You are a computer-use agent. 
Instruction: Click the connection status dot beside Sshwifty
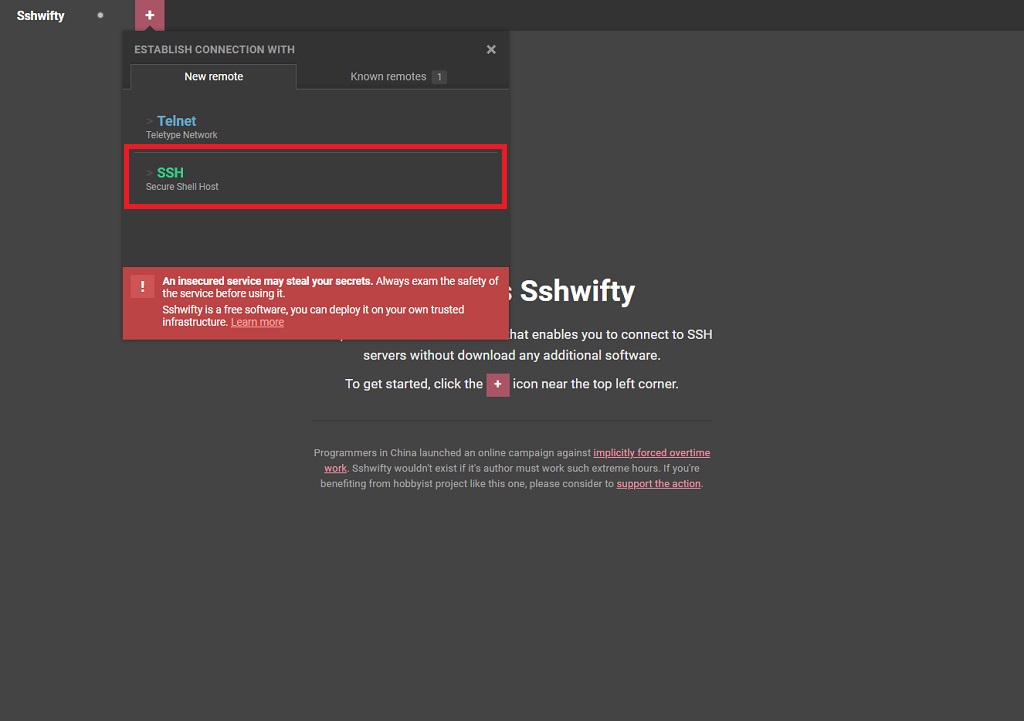100,15
